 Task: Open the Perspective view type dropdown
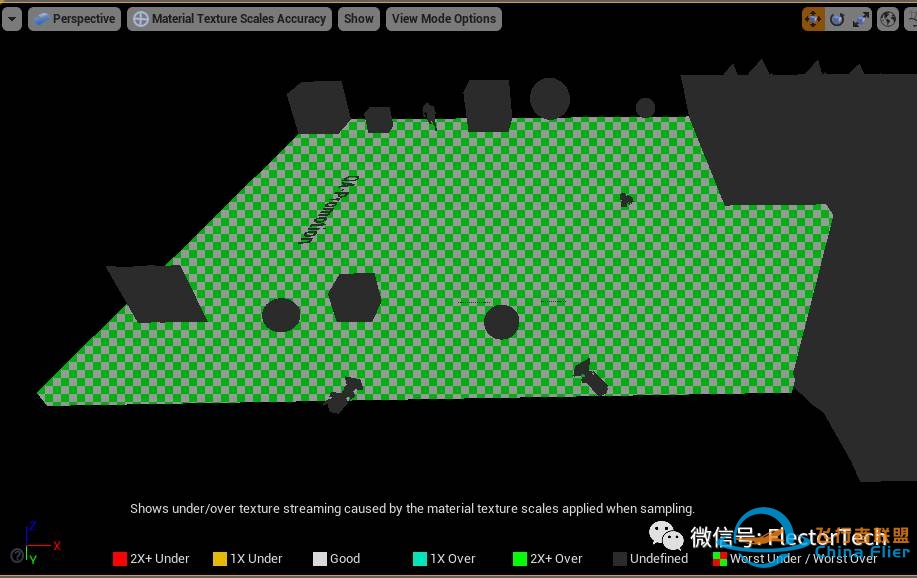tap(74, 19)
